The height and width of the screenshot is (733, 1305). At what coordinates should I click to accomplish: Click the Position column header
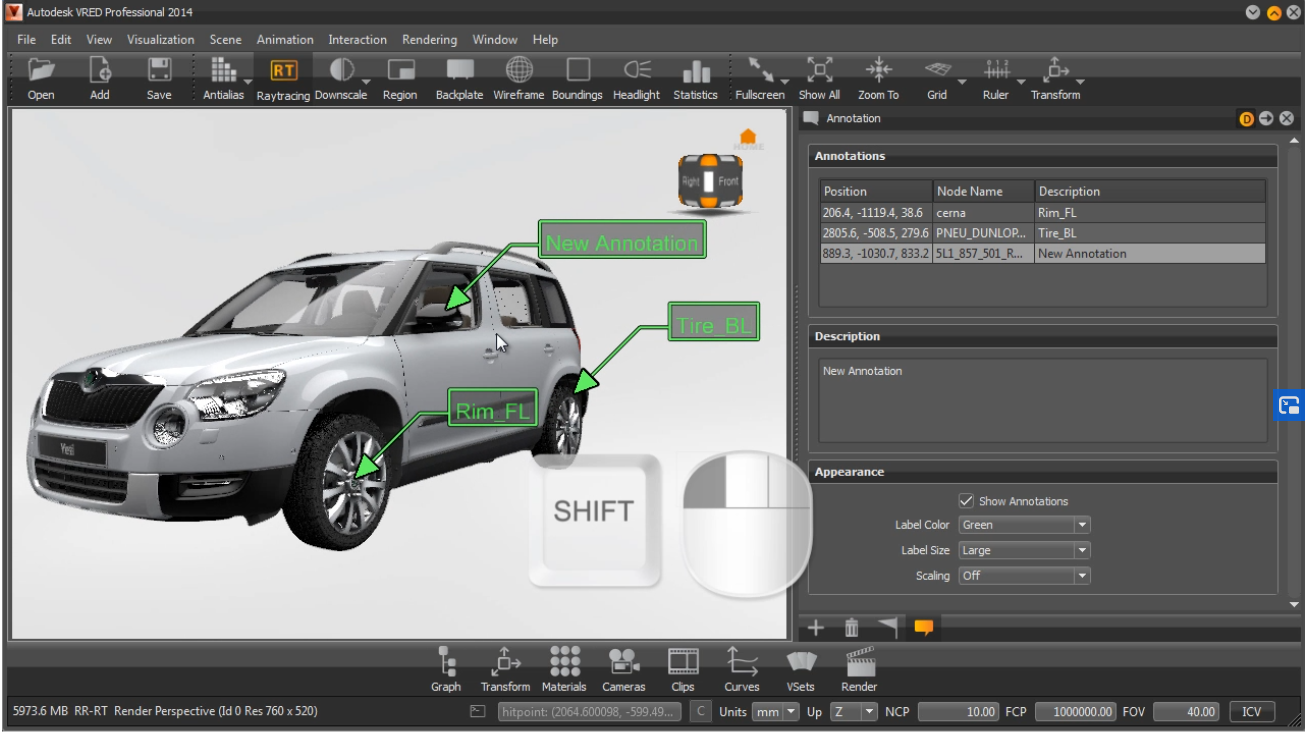(876, 191)
